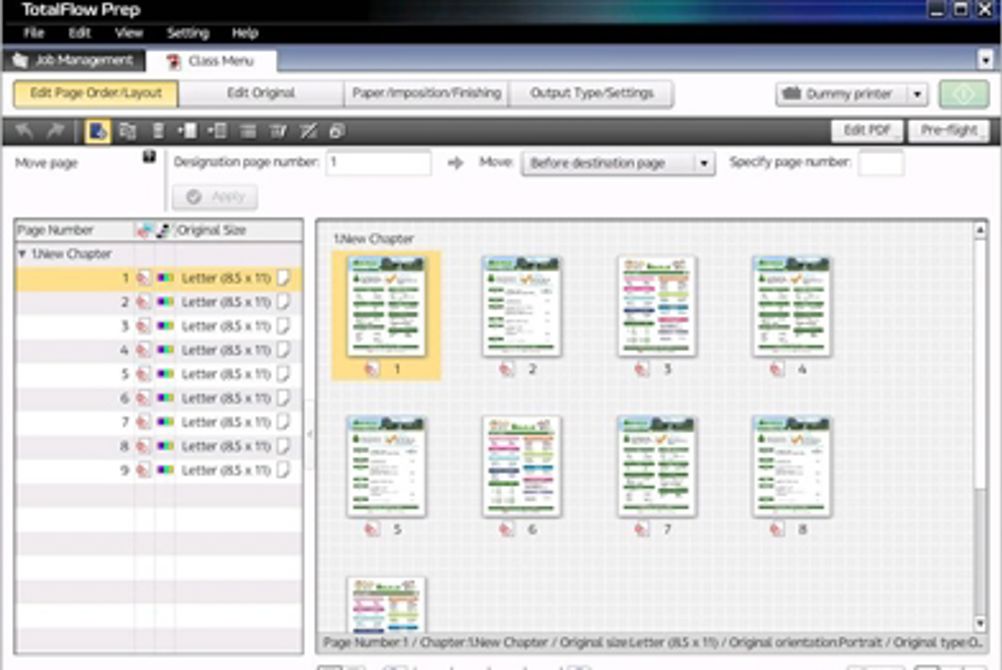Click the Original Size column header
Viewport: 1002px width, 670px height.
238,230
